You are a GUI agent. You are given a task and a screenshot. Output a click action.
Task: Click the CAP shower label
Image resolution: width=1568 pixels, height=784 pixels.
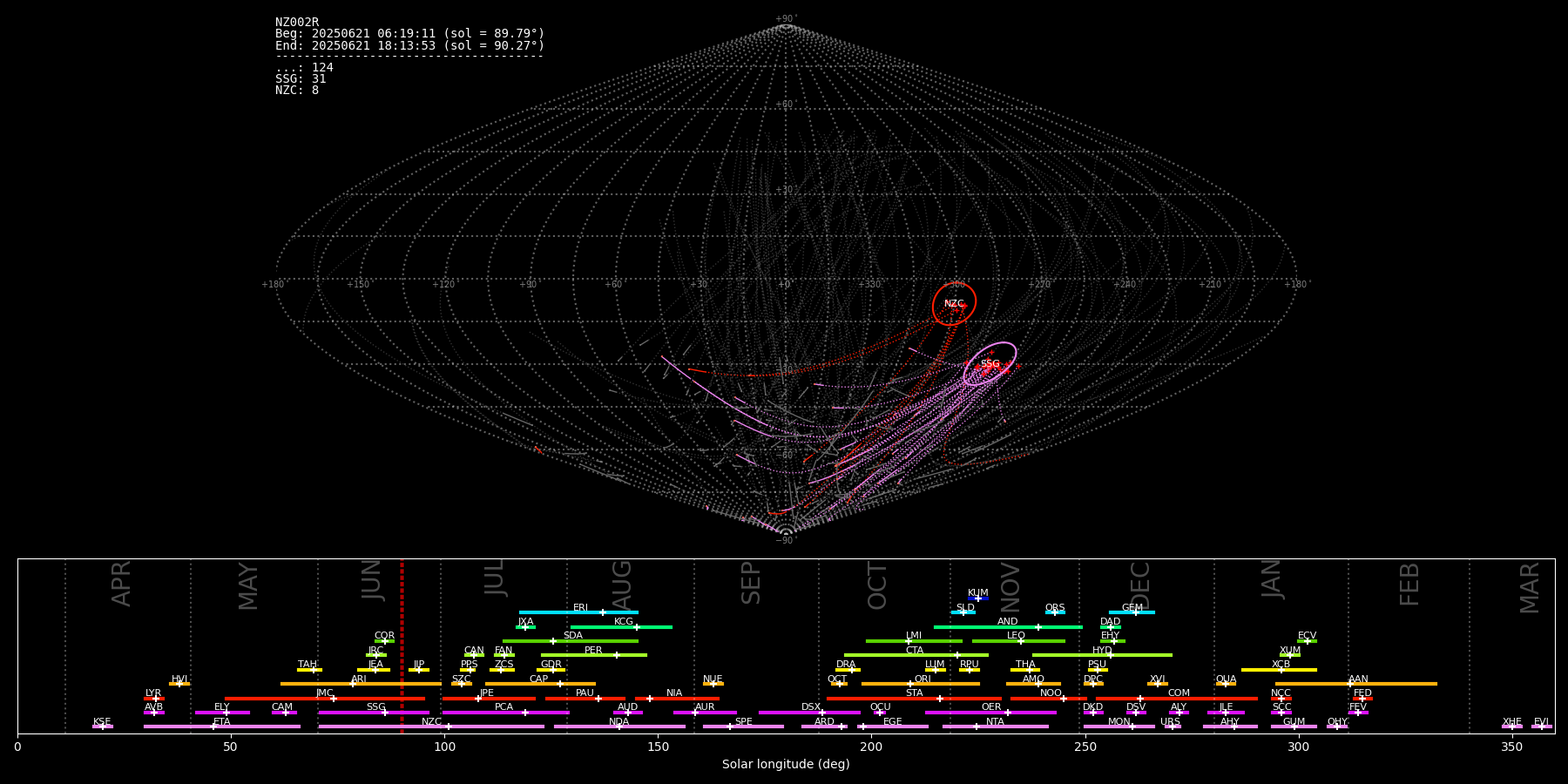[539, 679]
